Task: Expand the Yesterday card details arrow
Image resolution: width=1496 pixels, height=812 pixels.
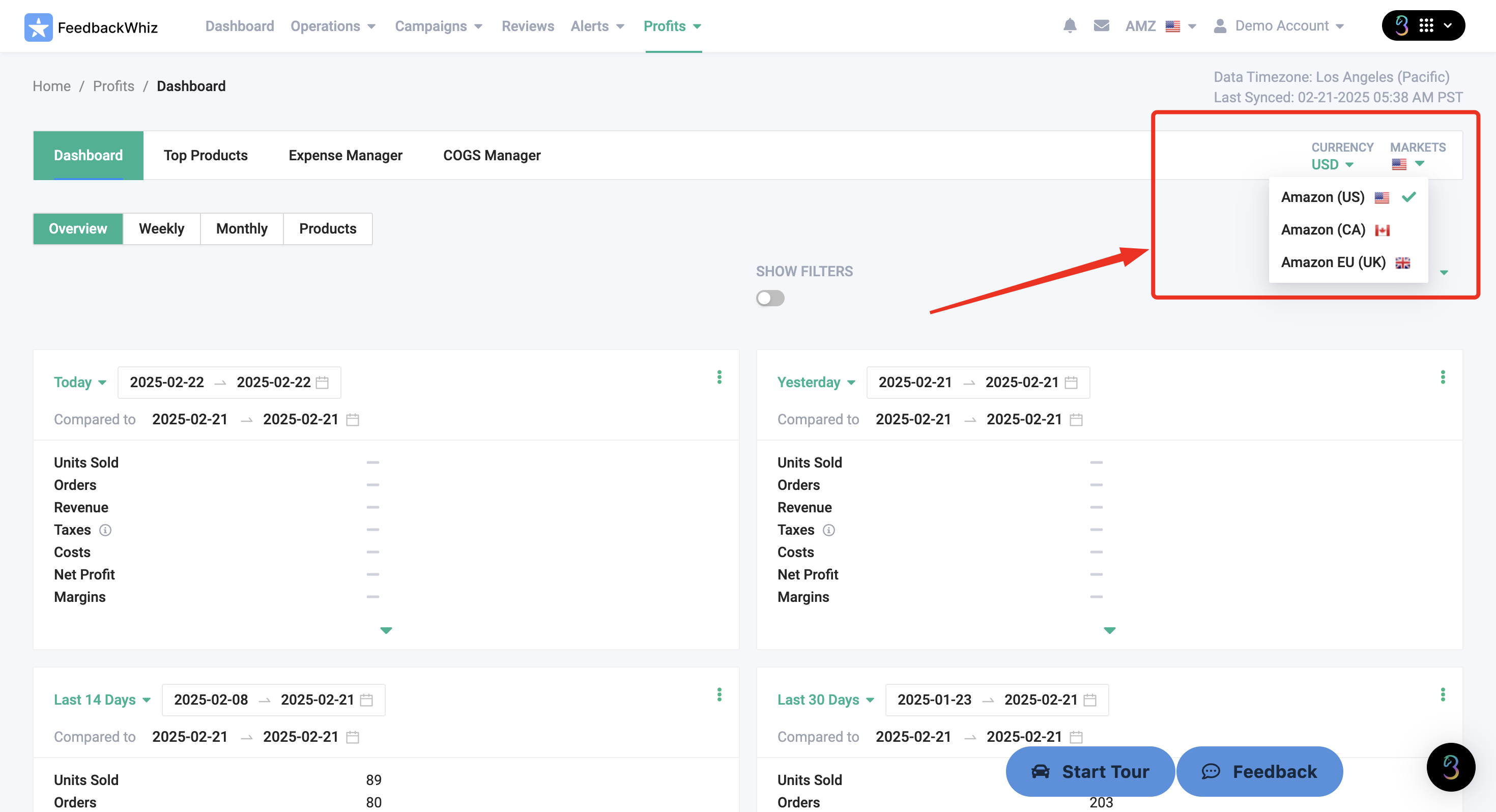Action: [1110, 630]
